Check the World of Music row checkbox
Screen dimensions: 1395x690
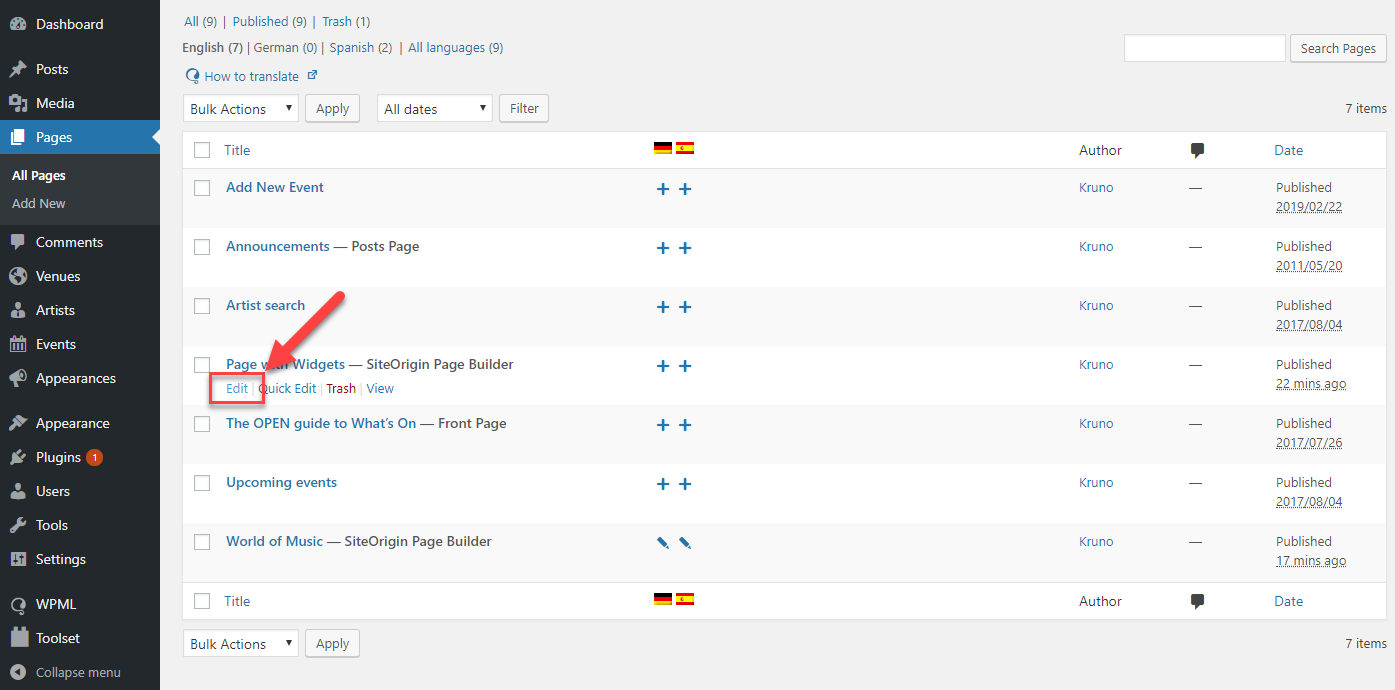point(202,541)
